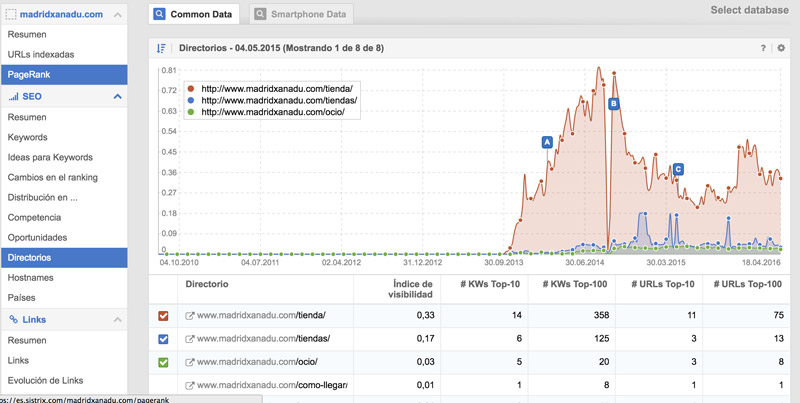Click the SEO bar chart icon
The image size is (800, 403).
(x=13, y=96)
